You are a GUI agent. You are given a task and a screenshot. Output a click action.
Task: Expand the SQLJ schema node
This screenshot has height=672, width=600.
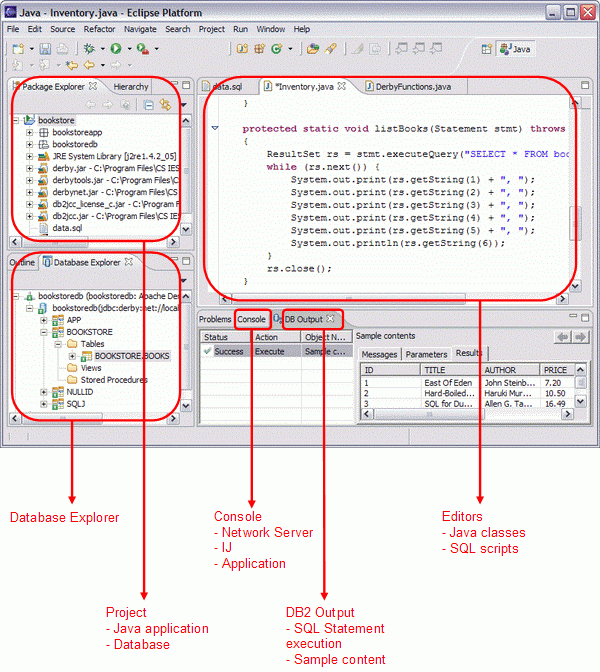pyautogui.click(x=44, y=404)
